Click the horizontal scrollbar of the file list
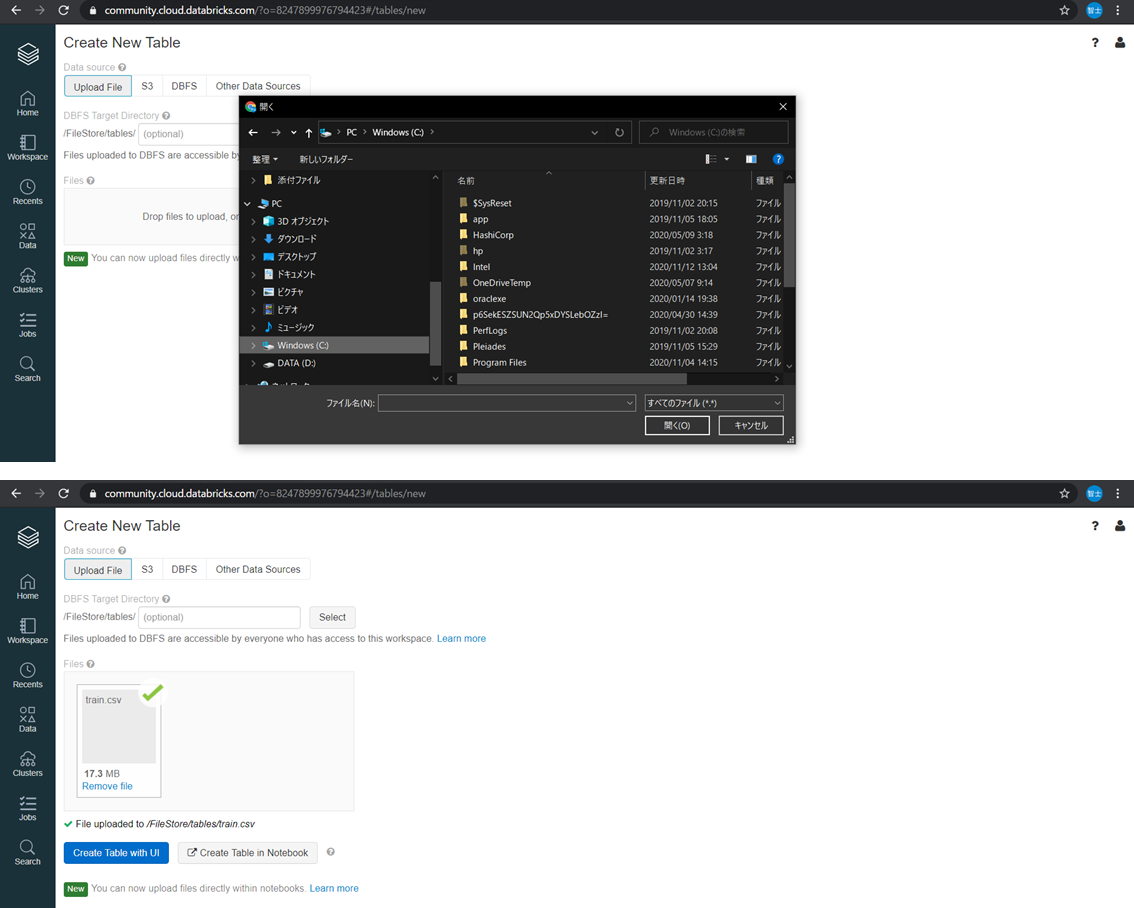 [x=571, y=379]
